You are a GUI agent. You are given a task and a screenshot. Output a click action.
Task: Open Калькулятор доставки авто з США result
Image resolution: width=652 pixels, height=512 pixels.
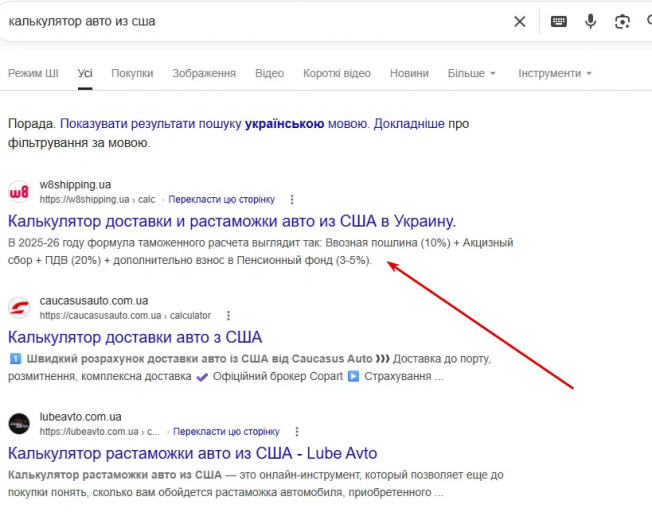(x=135, y=337)
